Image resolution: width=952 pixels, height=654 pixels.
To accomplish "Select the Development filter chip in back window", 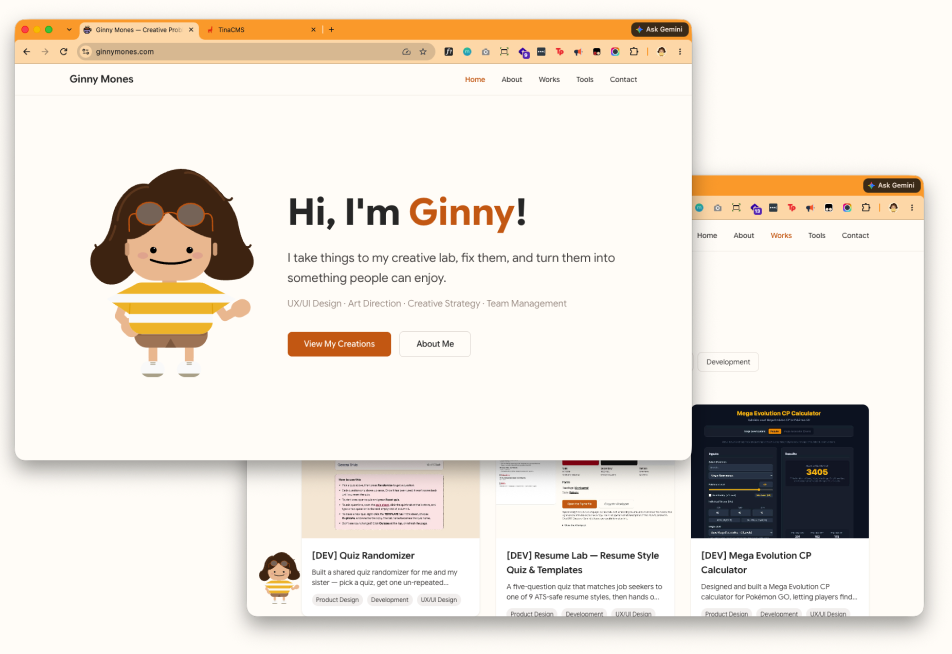I will 728,362.
